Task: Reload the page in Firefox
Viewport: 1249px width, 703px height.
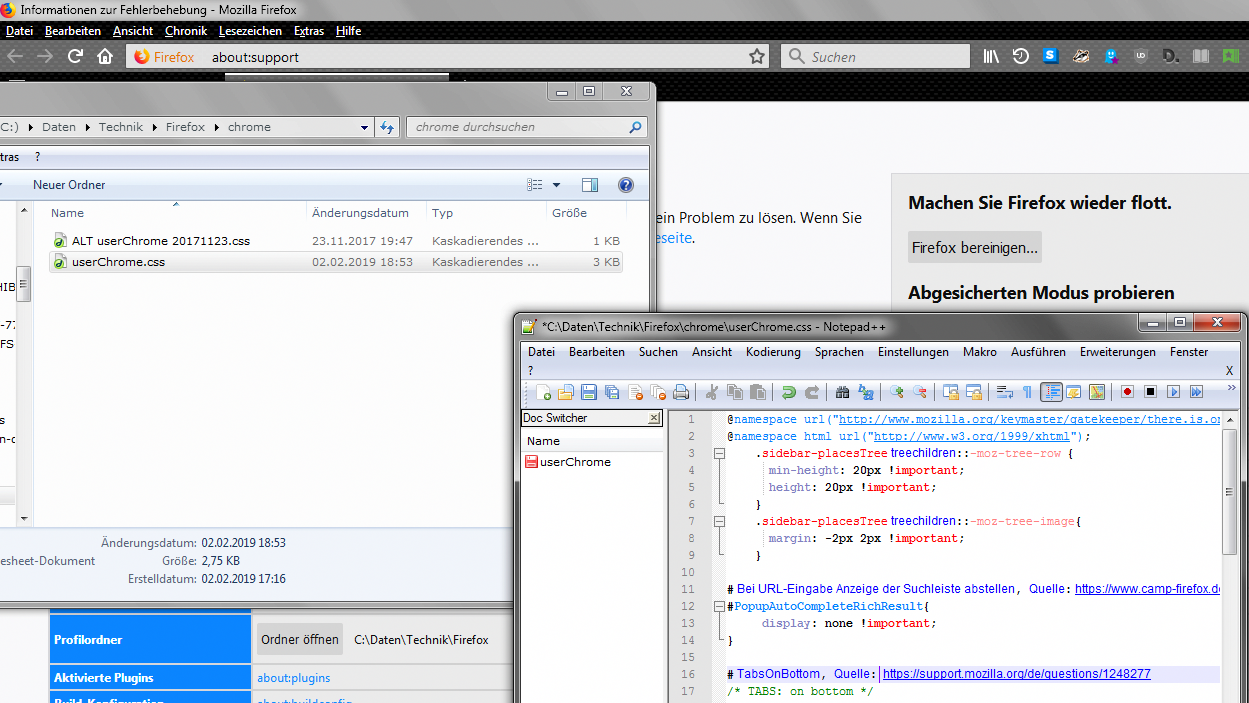Action: (x=75, y=57)
